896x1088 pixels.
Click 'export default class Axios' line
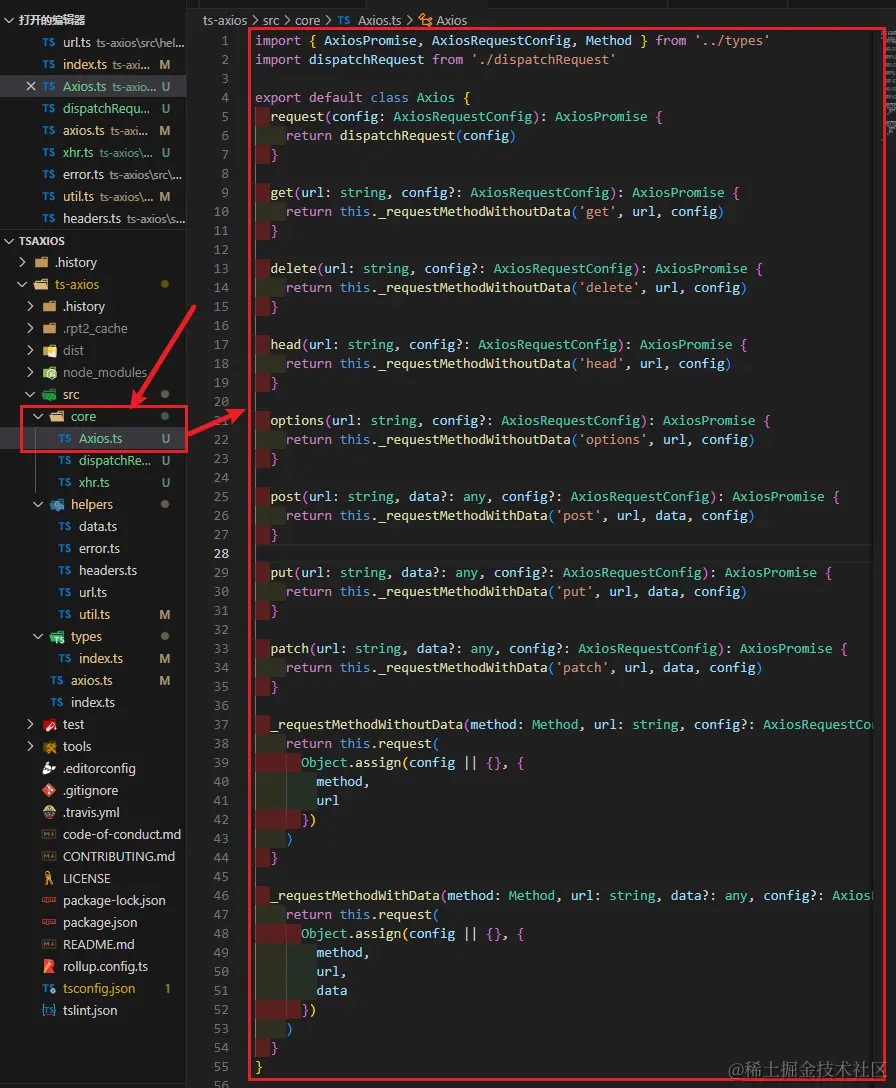coord(362,98)
